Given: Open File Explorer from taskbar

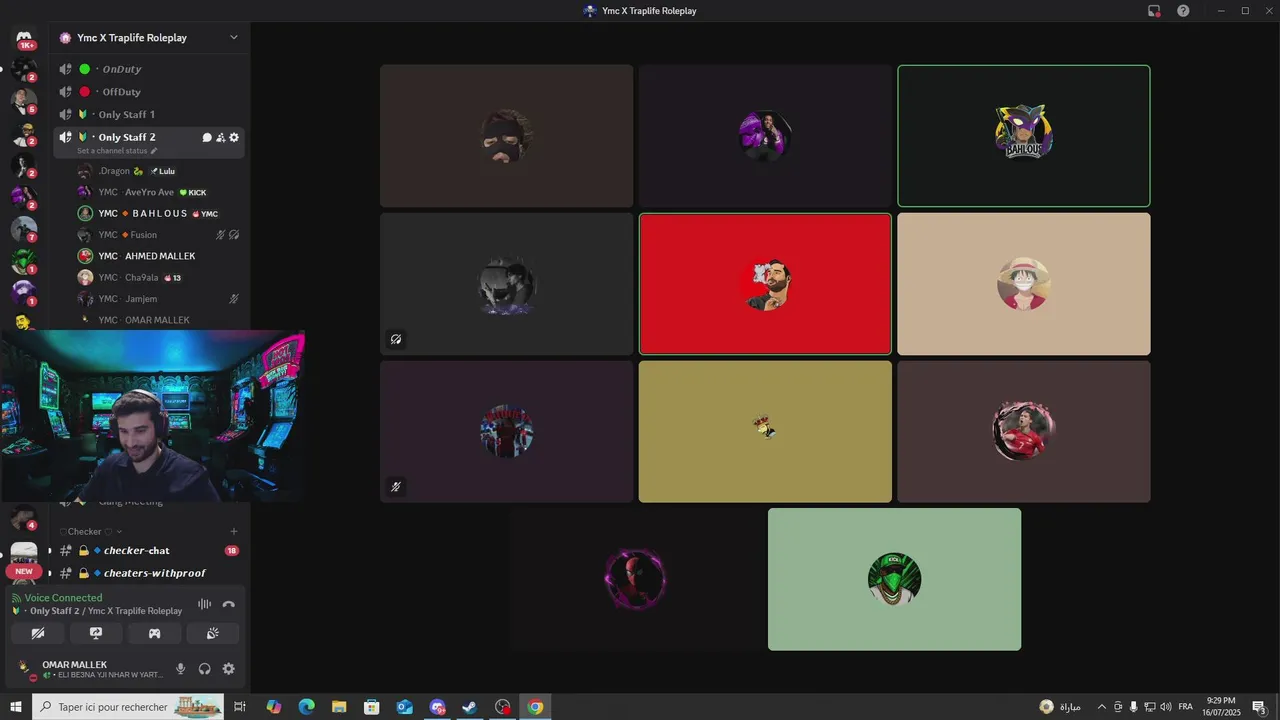Looking at the screenshot, I should [339, 707].
